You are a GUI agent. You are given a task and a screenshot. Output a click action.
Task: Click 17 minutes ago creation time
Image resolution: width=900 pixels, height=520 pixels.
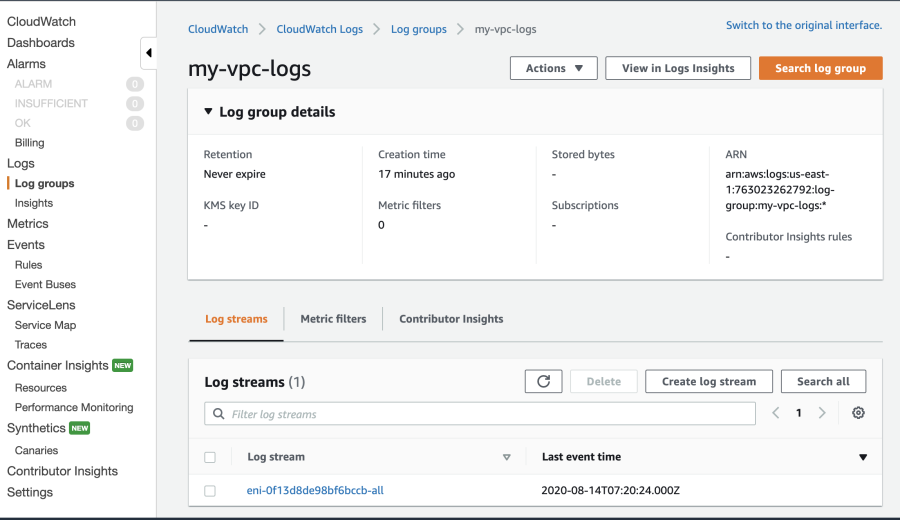(x=416, y=174)
